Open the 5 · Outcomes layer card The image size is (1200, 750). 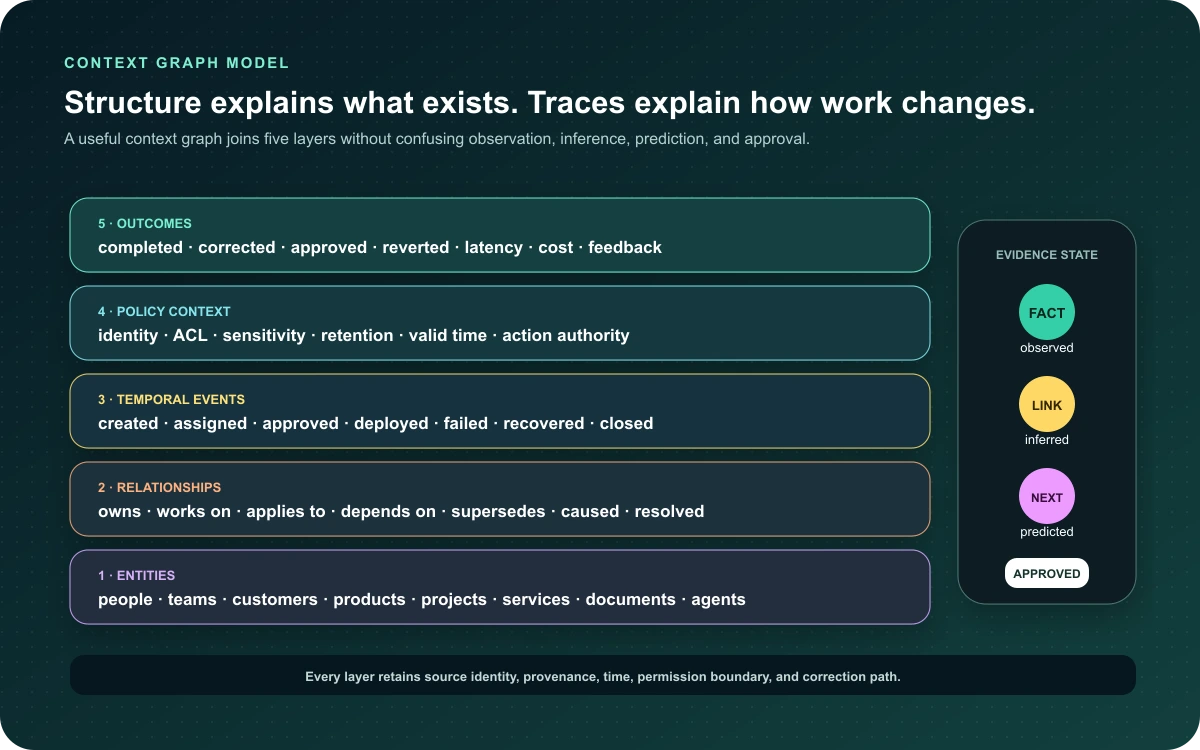[500, 235]
